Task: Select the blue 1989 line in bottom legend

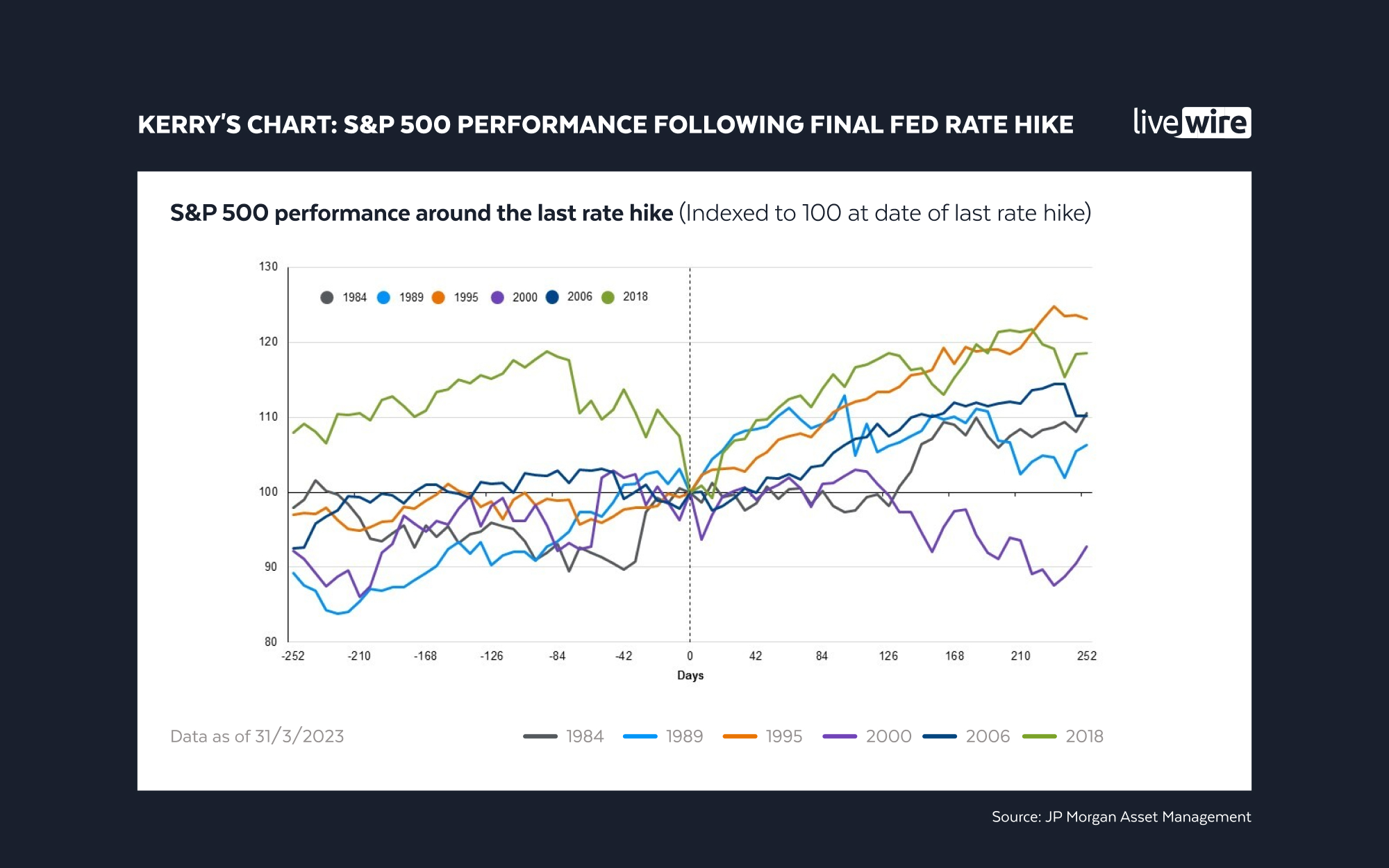Action: (x=640, y=737)
